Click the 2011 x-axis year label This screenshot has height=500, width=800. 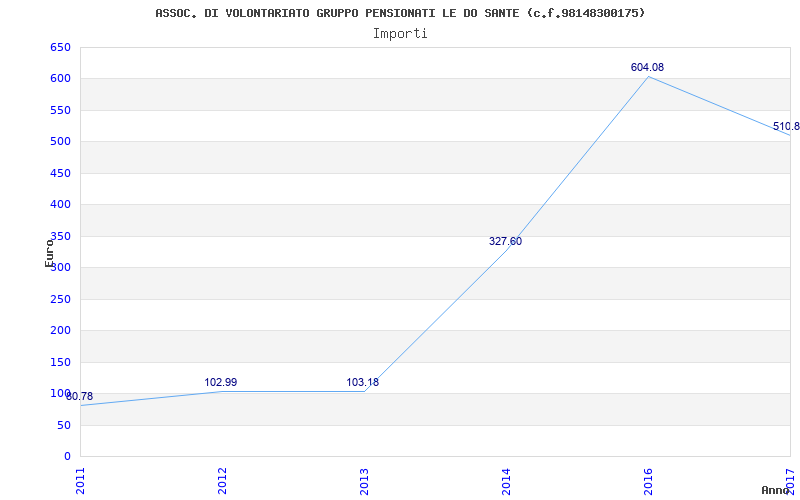tap(81, 481)
